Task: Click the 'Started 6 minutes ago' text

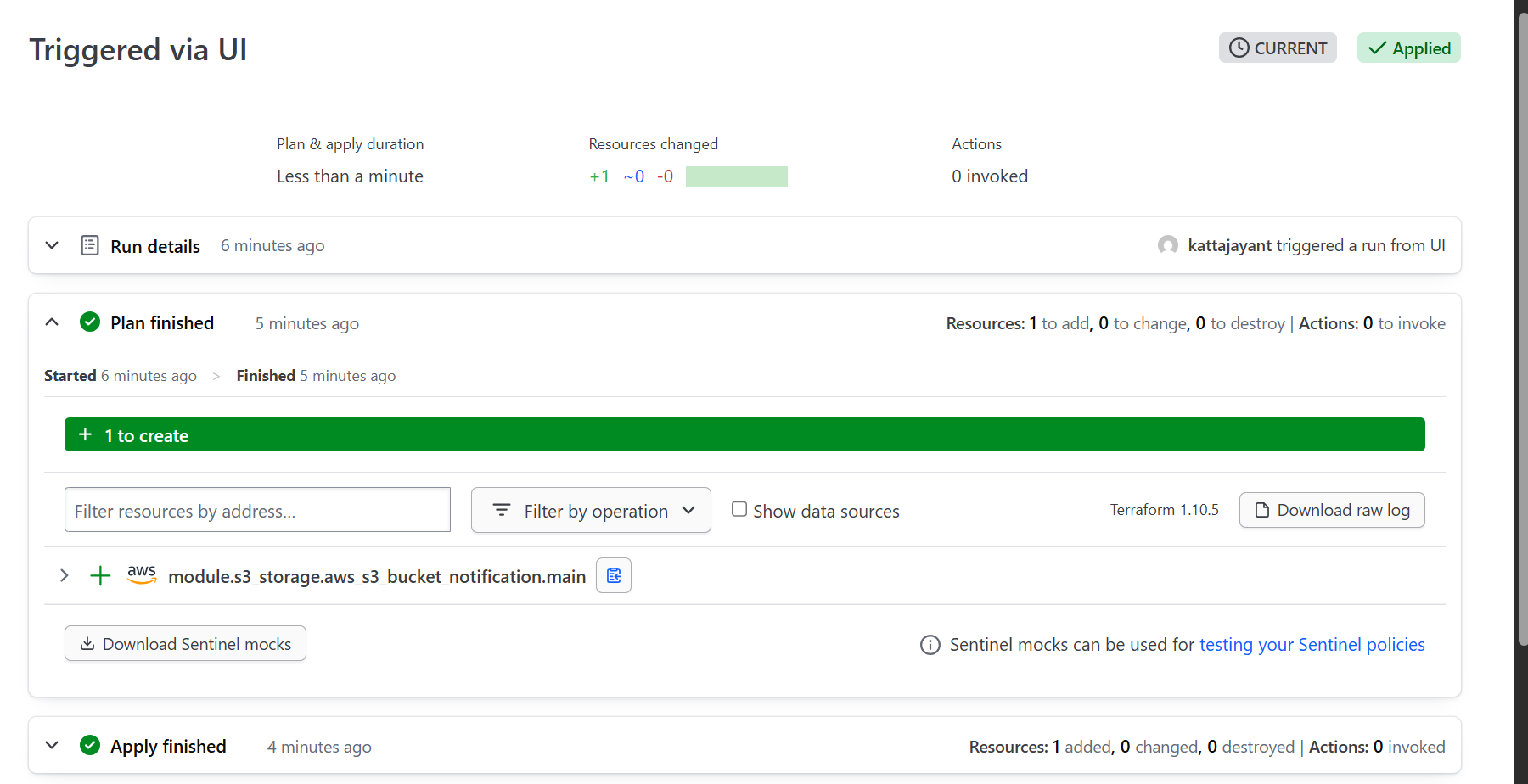Action: pyautogui.click(x=121, y=375)
